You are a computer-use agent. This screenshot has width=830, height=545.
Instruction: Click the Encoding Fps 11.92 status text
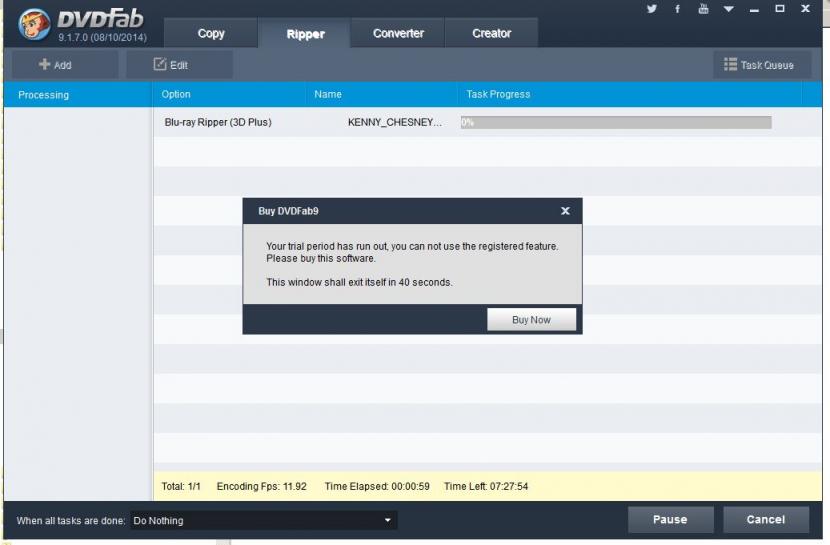pos(261,486)
